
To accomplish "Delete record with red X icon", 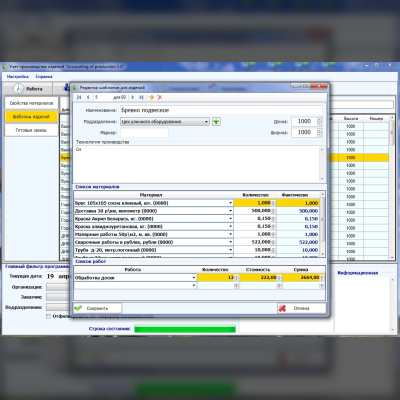I will point(160,97).
